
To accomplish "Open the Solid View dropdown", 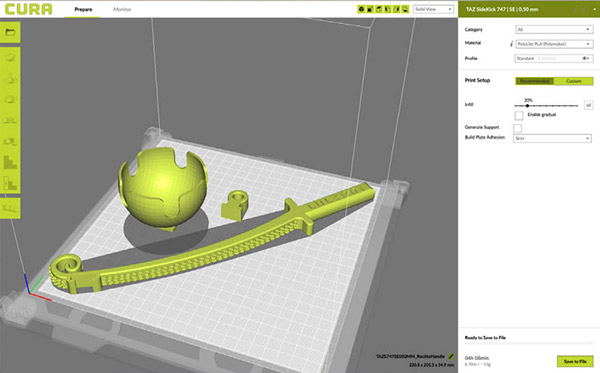I will coord(433,9).
